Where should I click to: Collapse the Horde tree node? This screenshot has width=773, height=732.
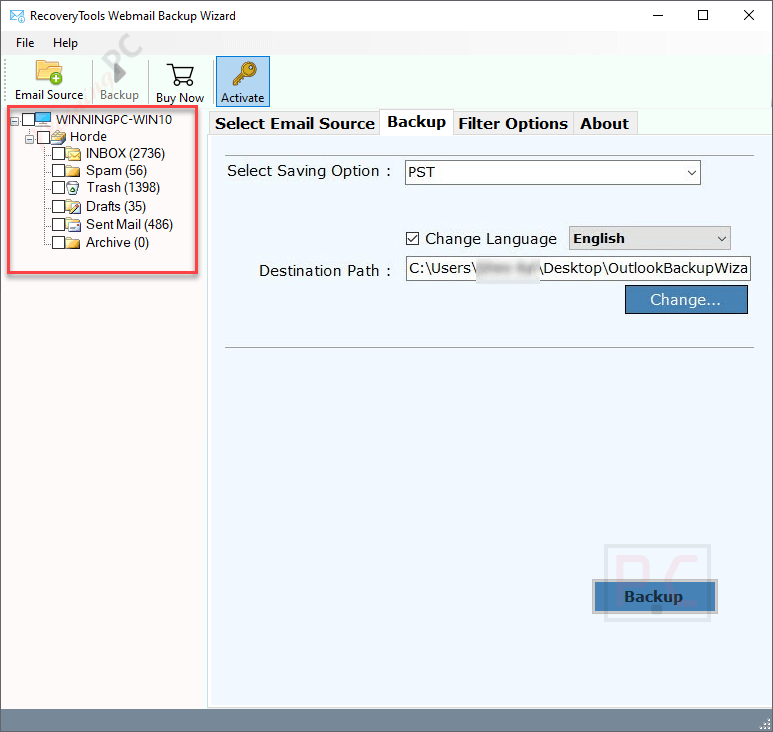[x=29, y=139]
